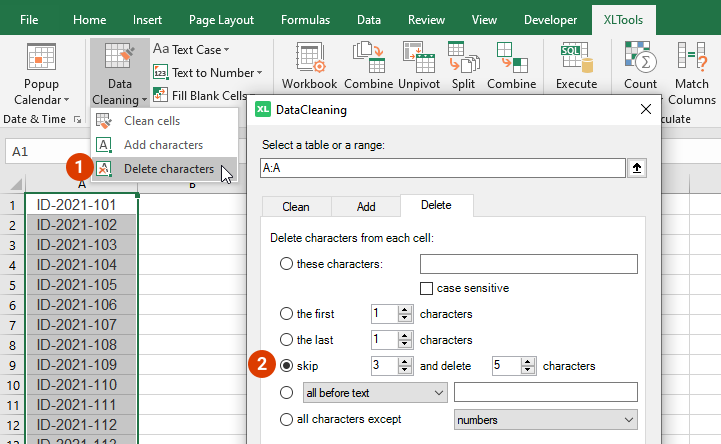Adjust 'the first' characters count stepper

[405, 313]
